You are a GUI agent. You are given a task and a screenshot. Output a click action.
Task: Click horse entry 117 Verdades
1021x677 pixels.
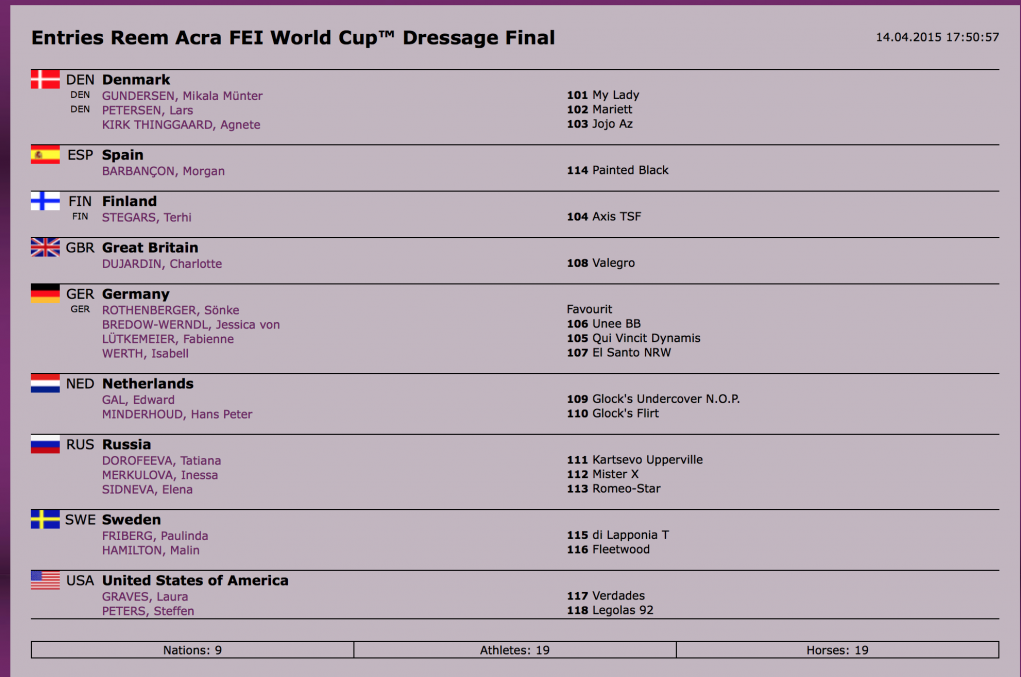point(605,596)
